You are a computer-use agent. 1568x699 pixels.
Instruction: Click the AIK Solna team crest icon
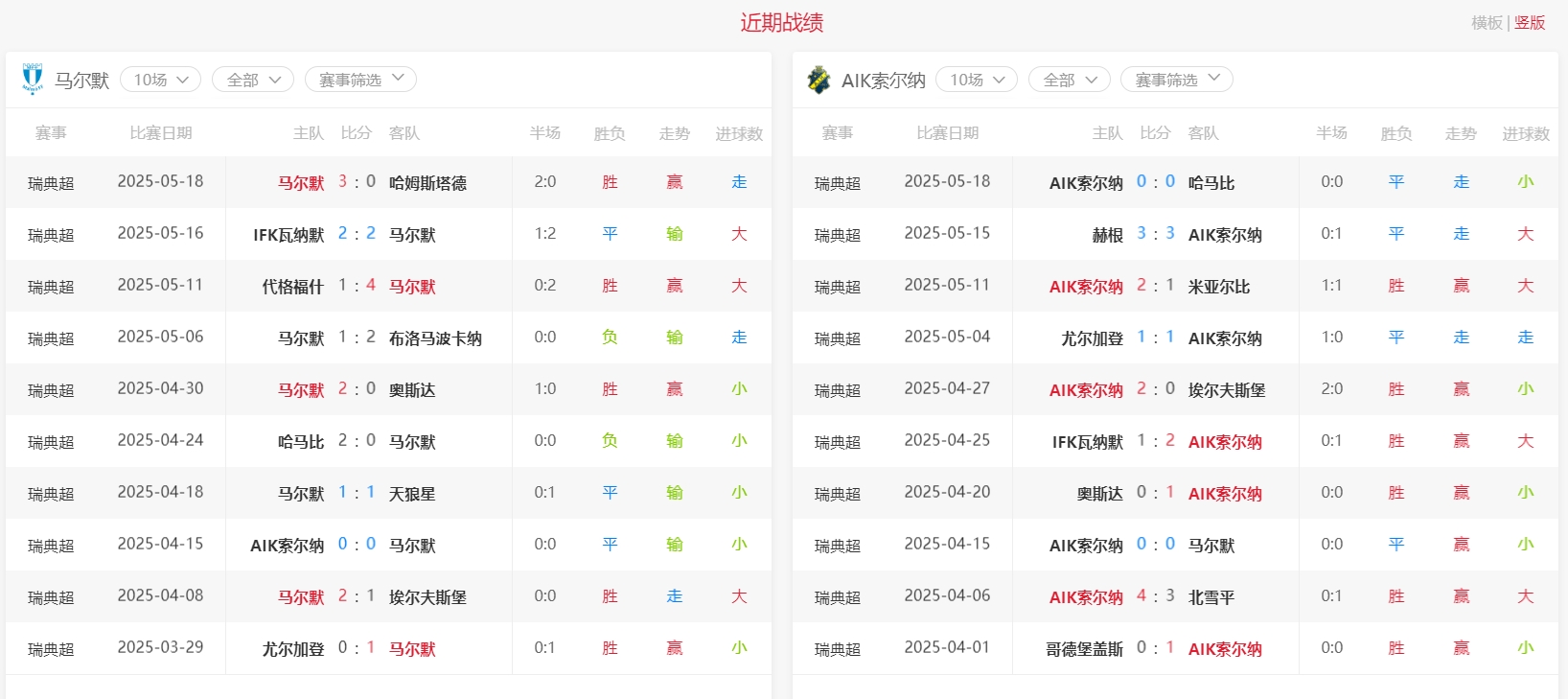click(x=819, y=80)
